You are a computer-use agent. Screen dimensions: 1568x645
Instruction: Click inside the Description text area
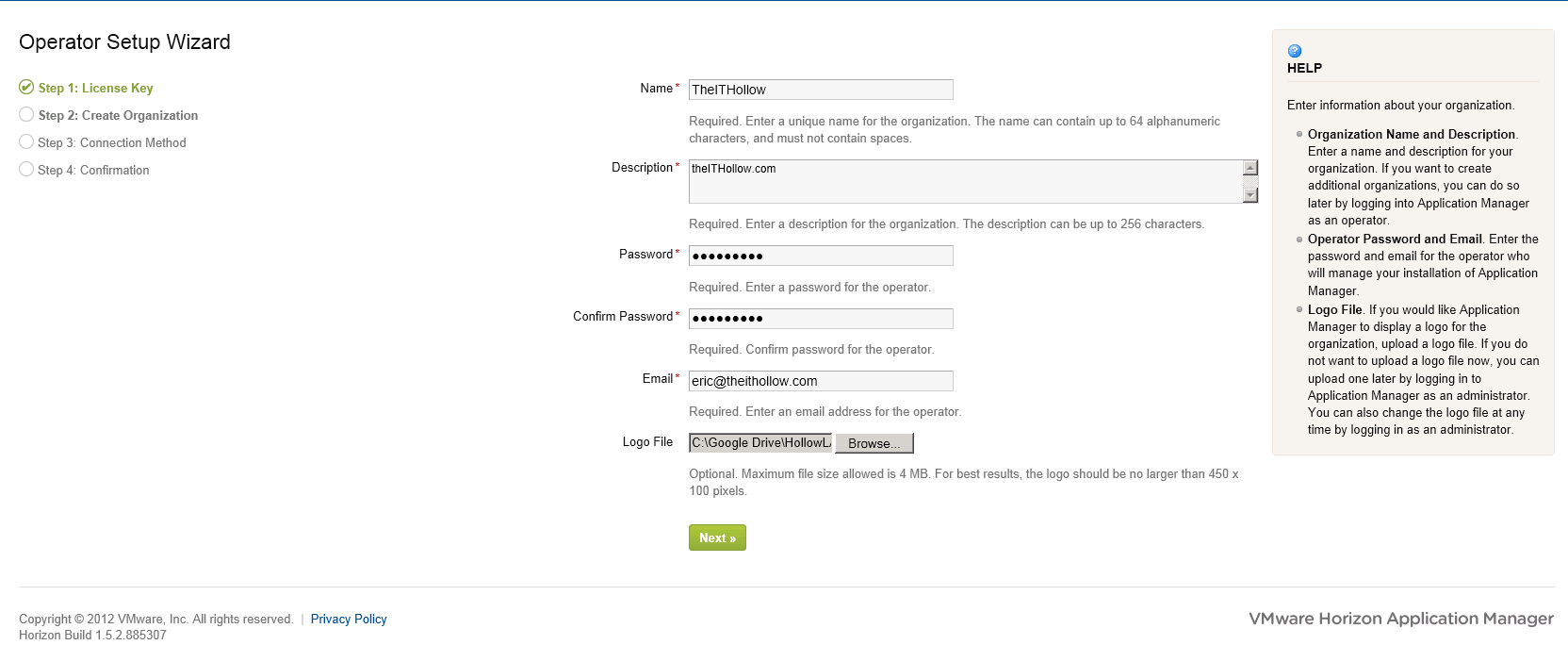(965, 181)
